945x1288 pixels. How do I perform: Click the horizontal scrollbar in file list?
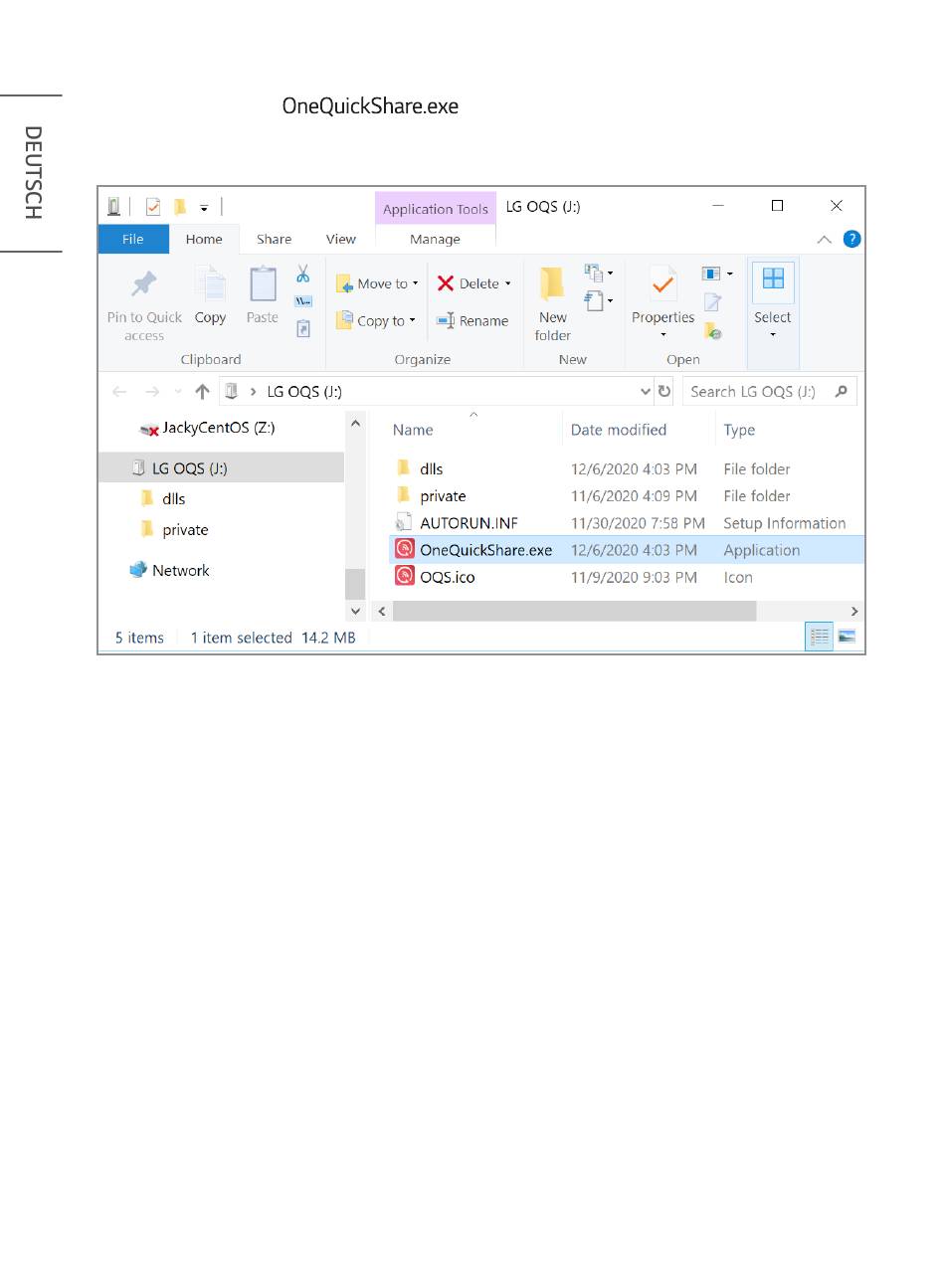coord(574,611)
